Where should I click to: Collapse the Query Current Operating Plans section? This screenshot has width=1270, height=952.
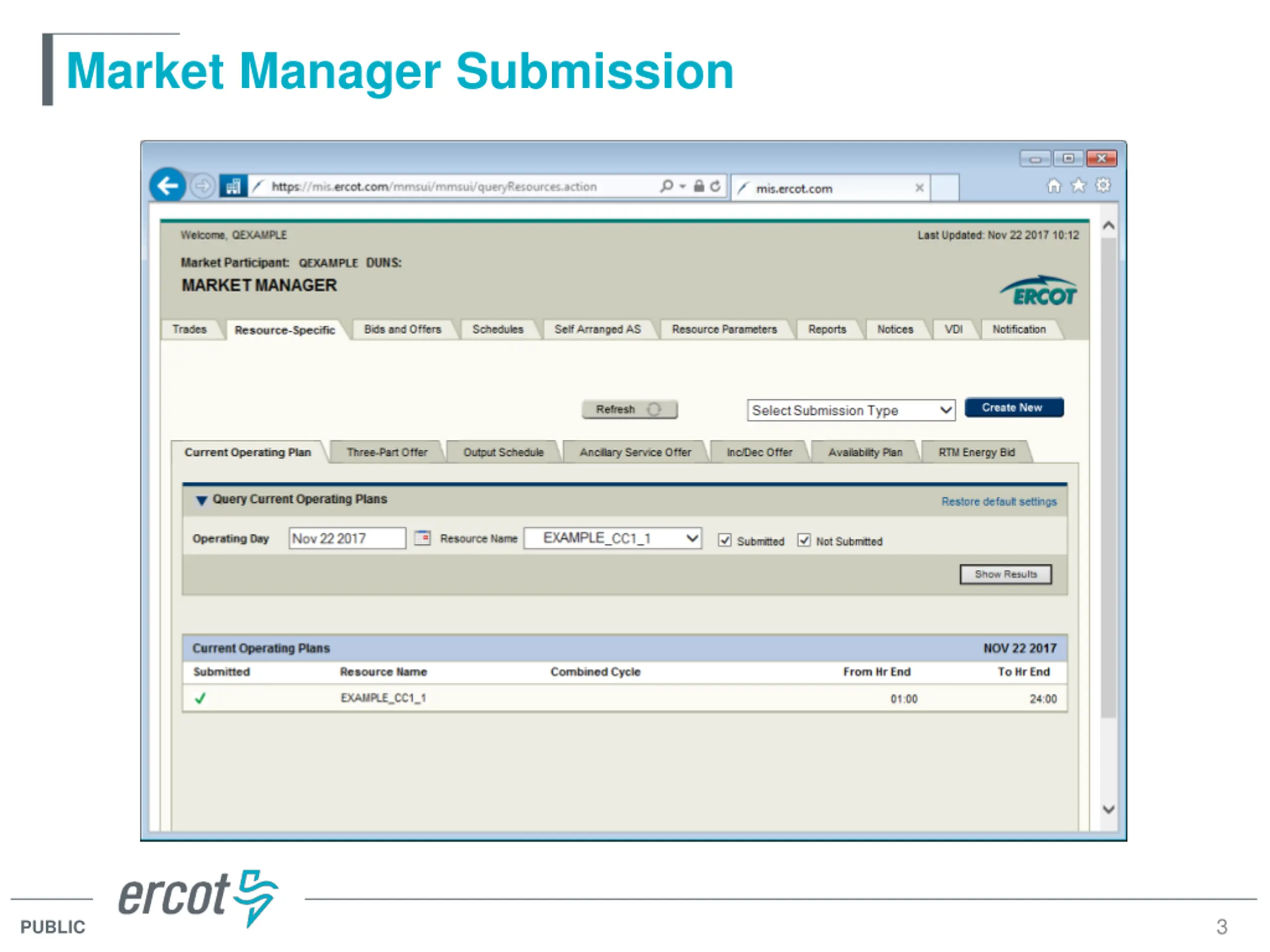(x=201, y=500)
